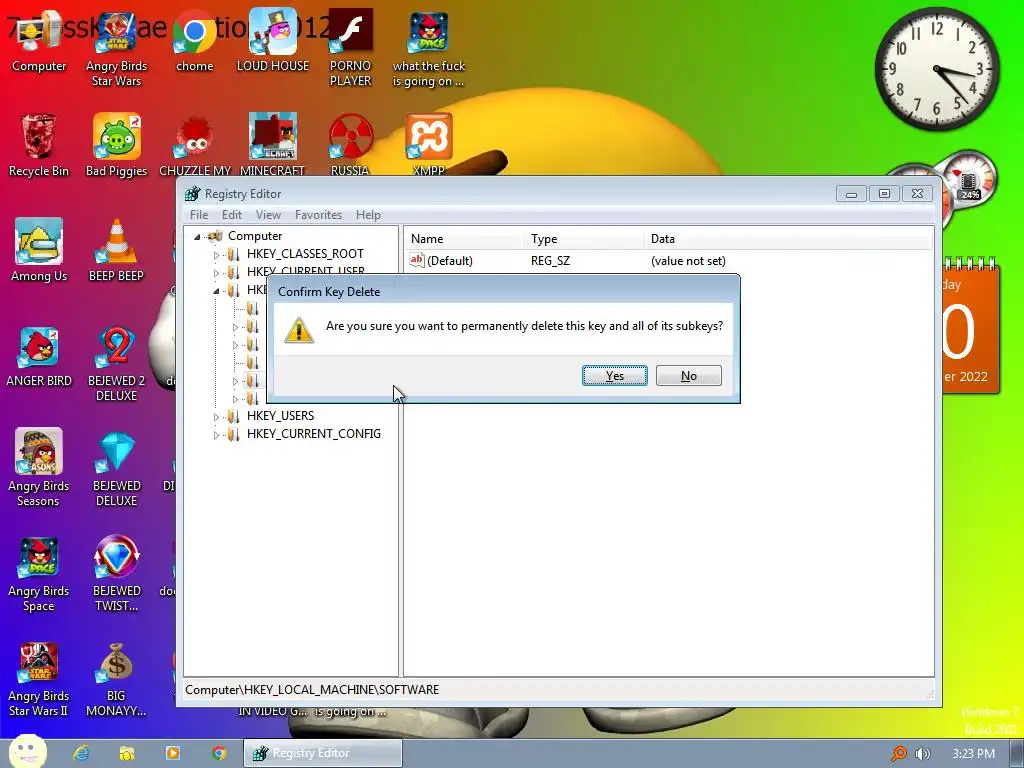
Task: Click the analog clock desktop gadget
Action: [936, 69]
